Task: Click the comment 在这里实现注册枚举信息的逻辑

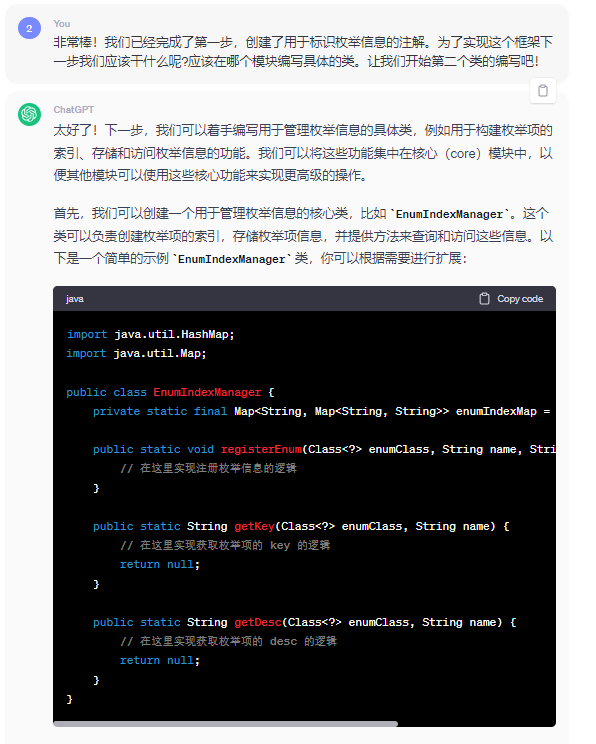Action: (208, 468)
